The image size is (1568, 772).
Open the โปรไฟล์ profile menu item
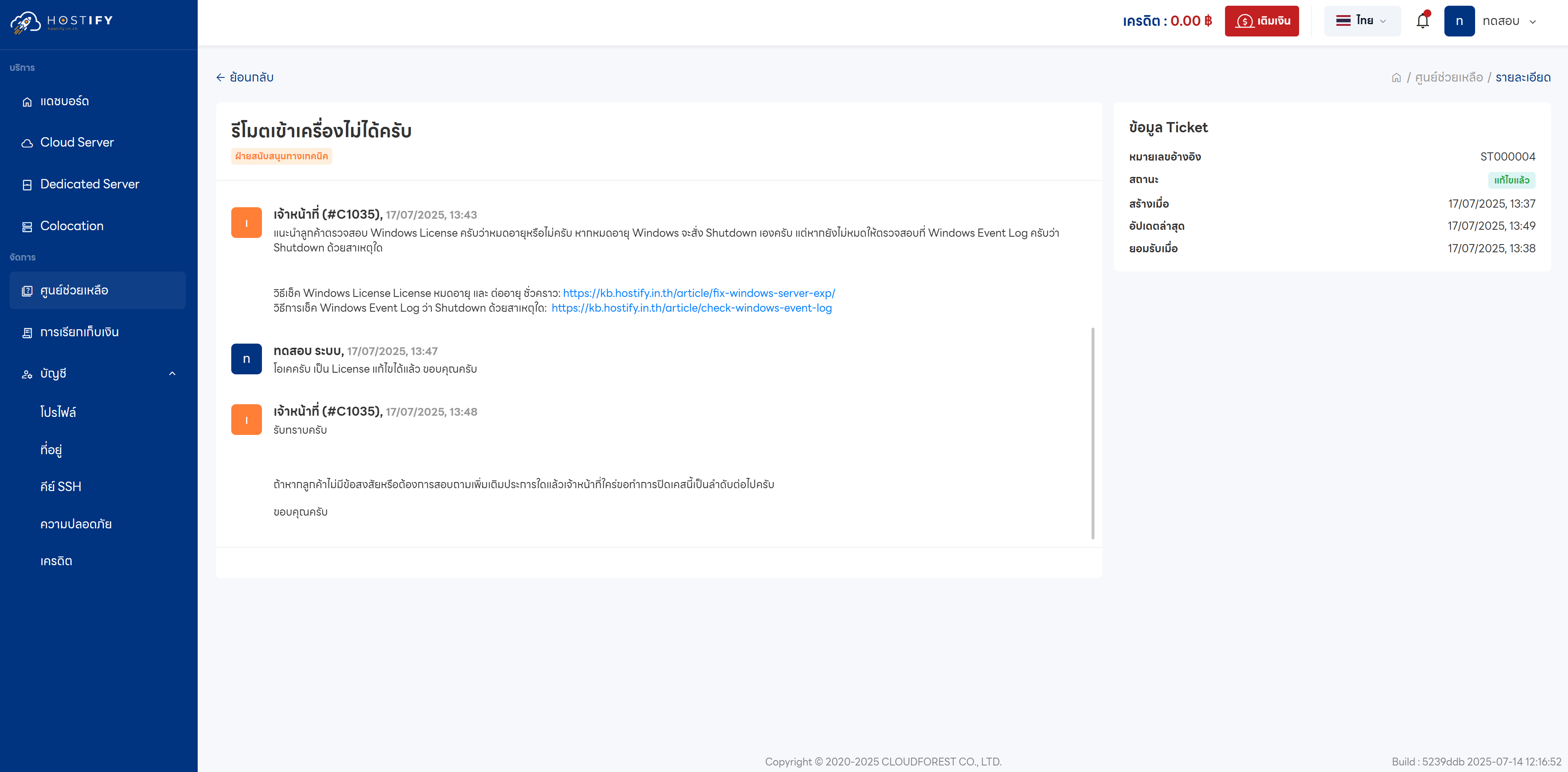tap(59, 412)
